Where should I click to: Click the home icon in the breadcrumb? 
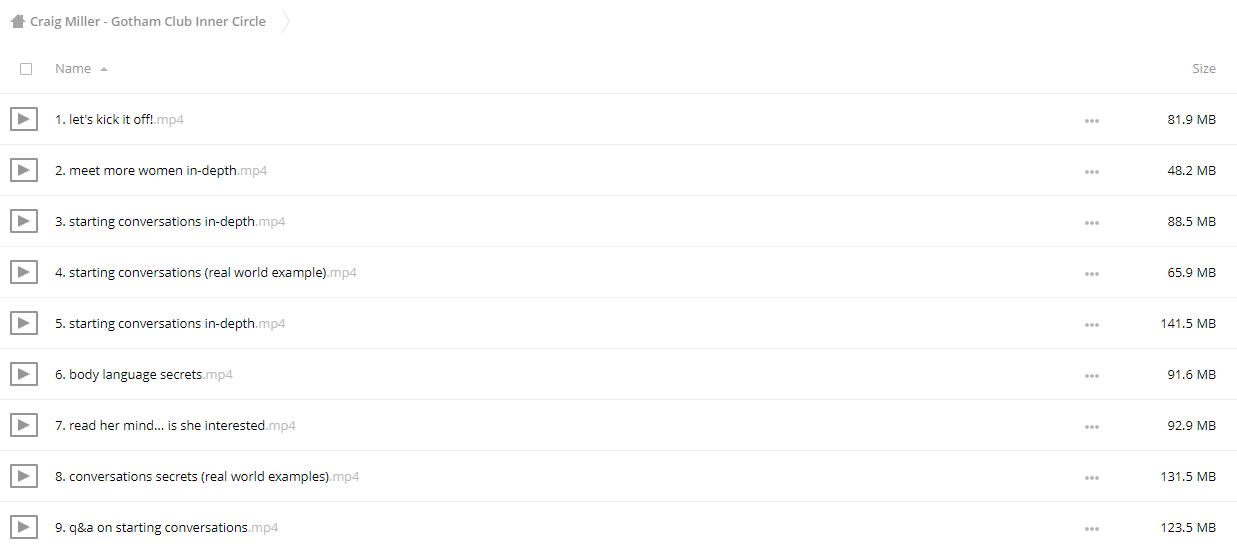coord(17,21)
